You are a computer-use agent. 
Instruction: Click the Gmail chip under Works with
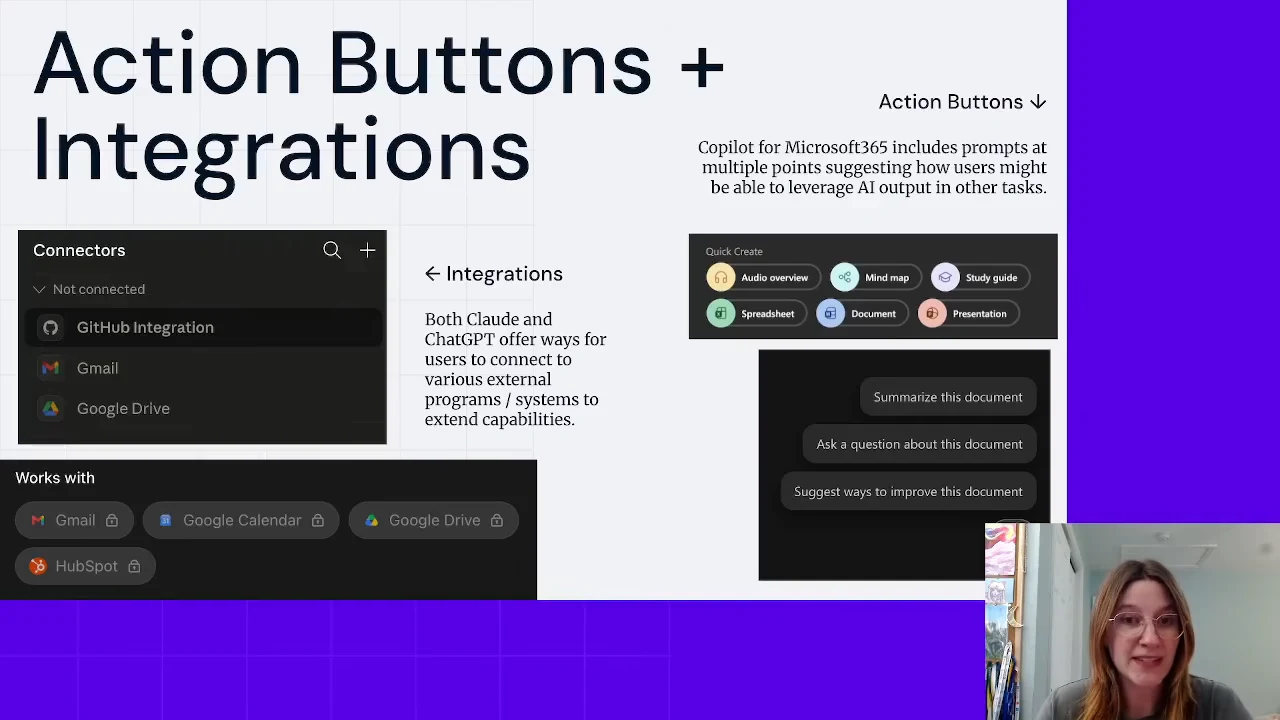click(74, 520)
